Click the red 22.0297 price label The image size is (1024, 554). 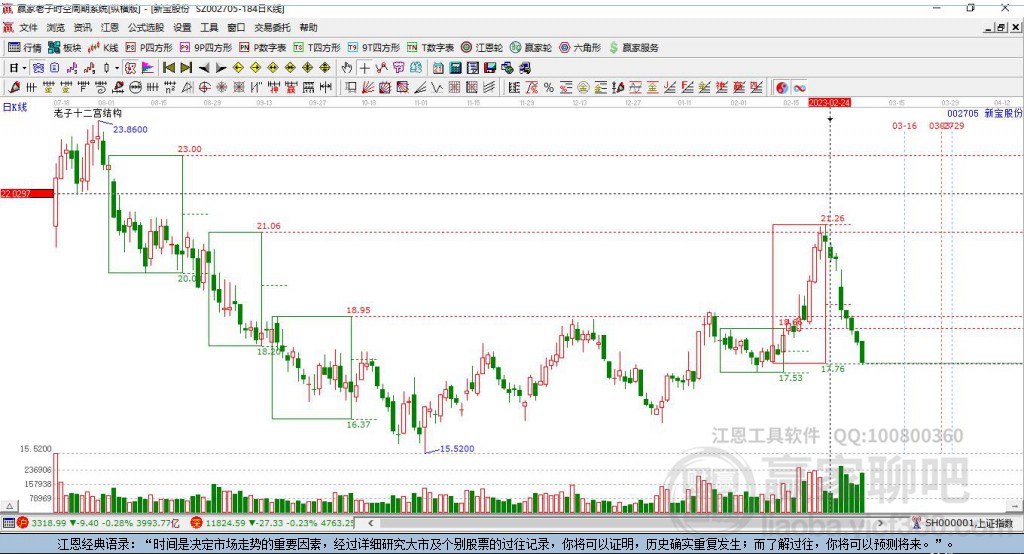tap(27, 193)
